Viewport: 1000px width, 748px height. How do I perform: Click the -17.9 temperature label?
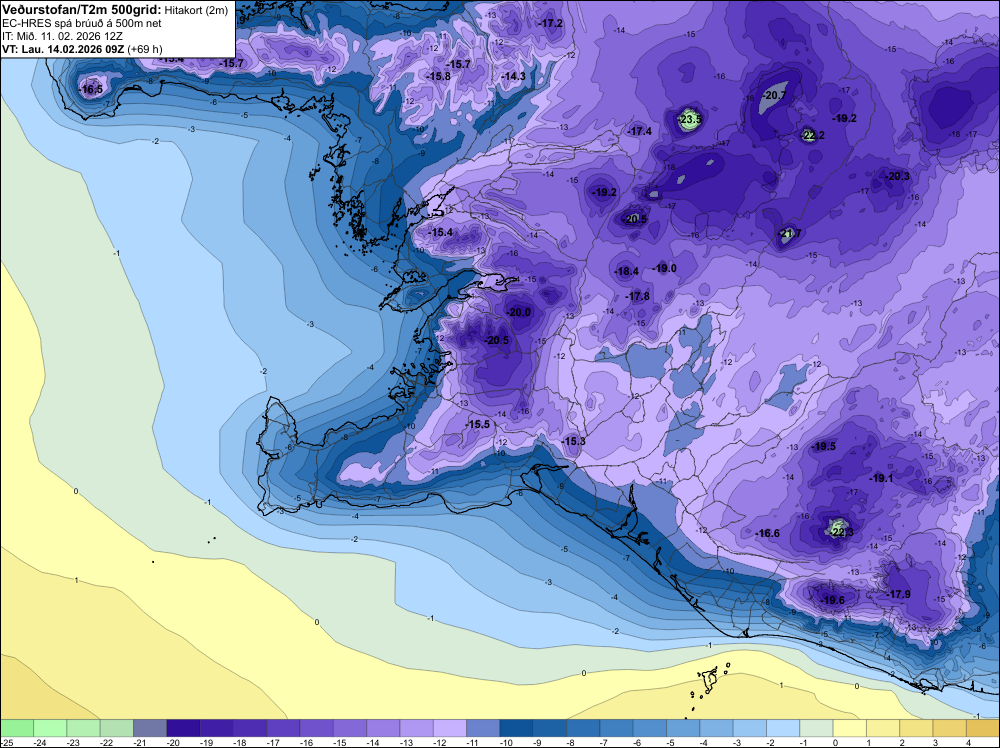click(x=899, y=594)
